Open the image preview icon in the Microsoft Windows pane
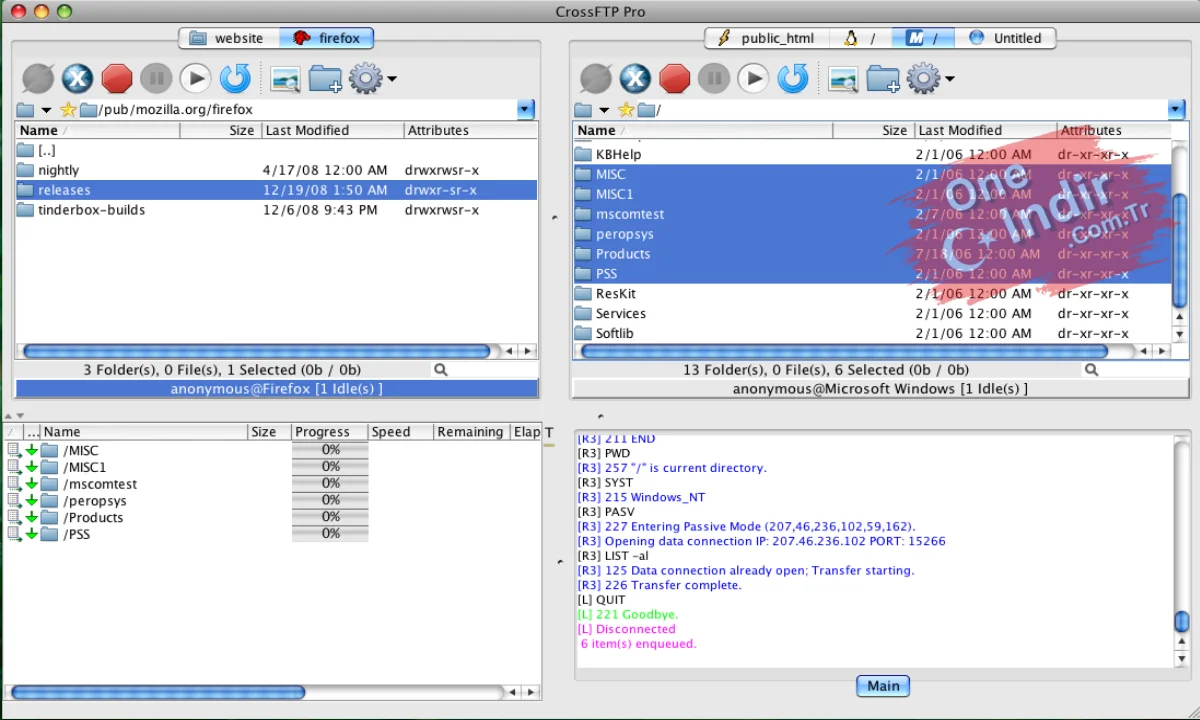The image size is (1200, 720). click(843, 79)
